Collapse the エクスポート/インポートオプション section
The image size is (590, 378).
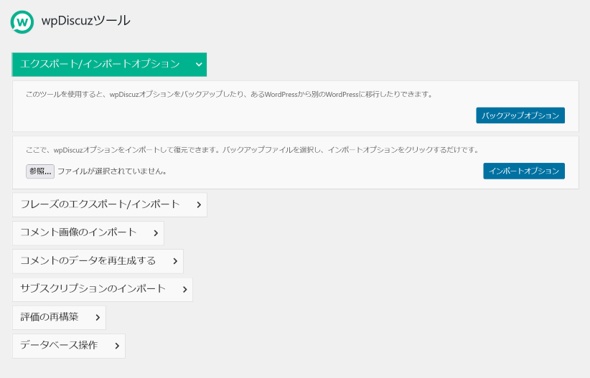(x=109, y=64)
